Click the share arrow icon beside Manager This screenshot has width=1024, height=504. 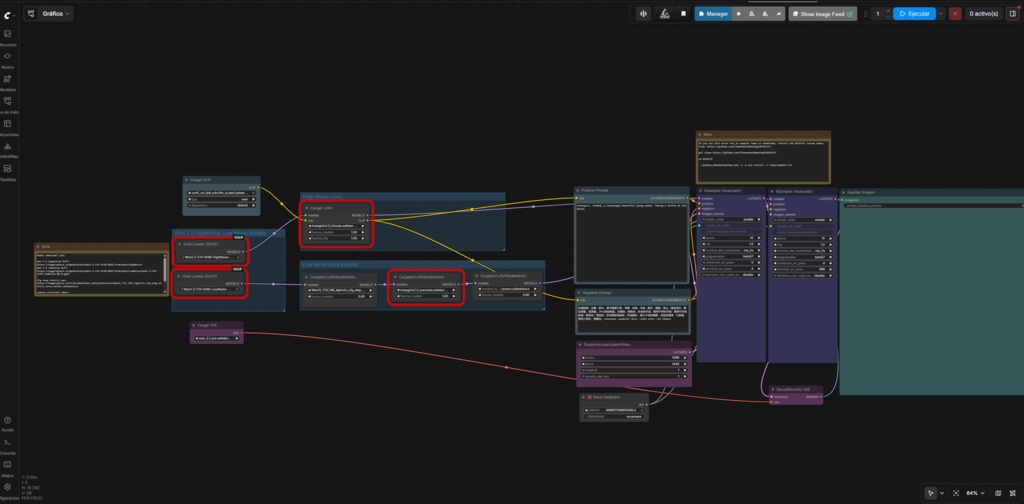point(778,14)
